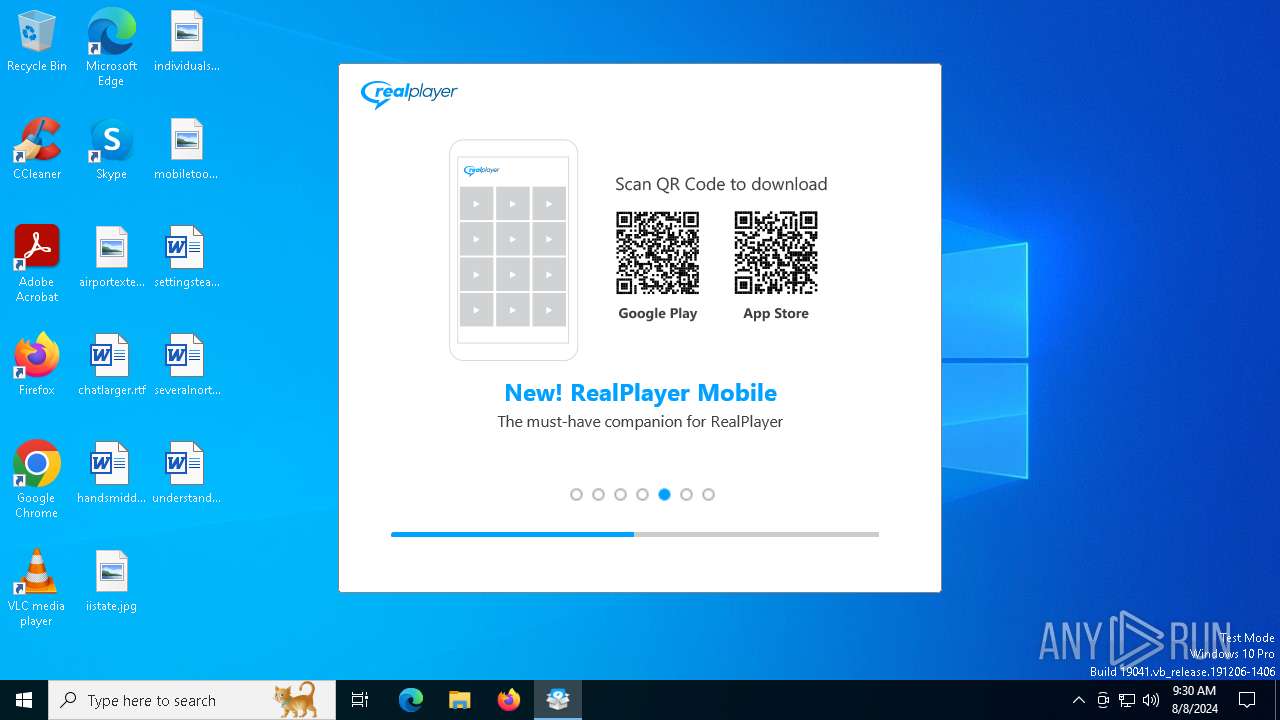Select the VLC media player shortcut
Viewport: 1280px width, 720px height.
pyautogui.click(x=37, y=588)
